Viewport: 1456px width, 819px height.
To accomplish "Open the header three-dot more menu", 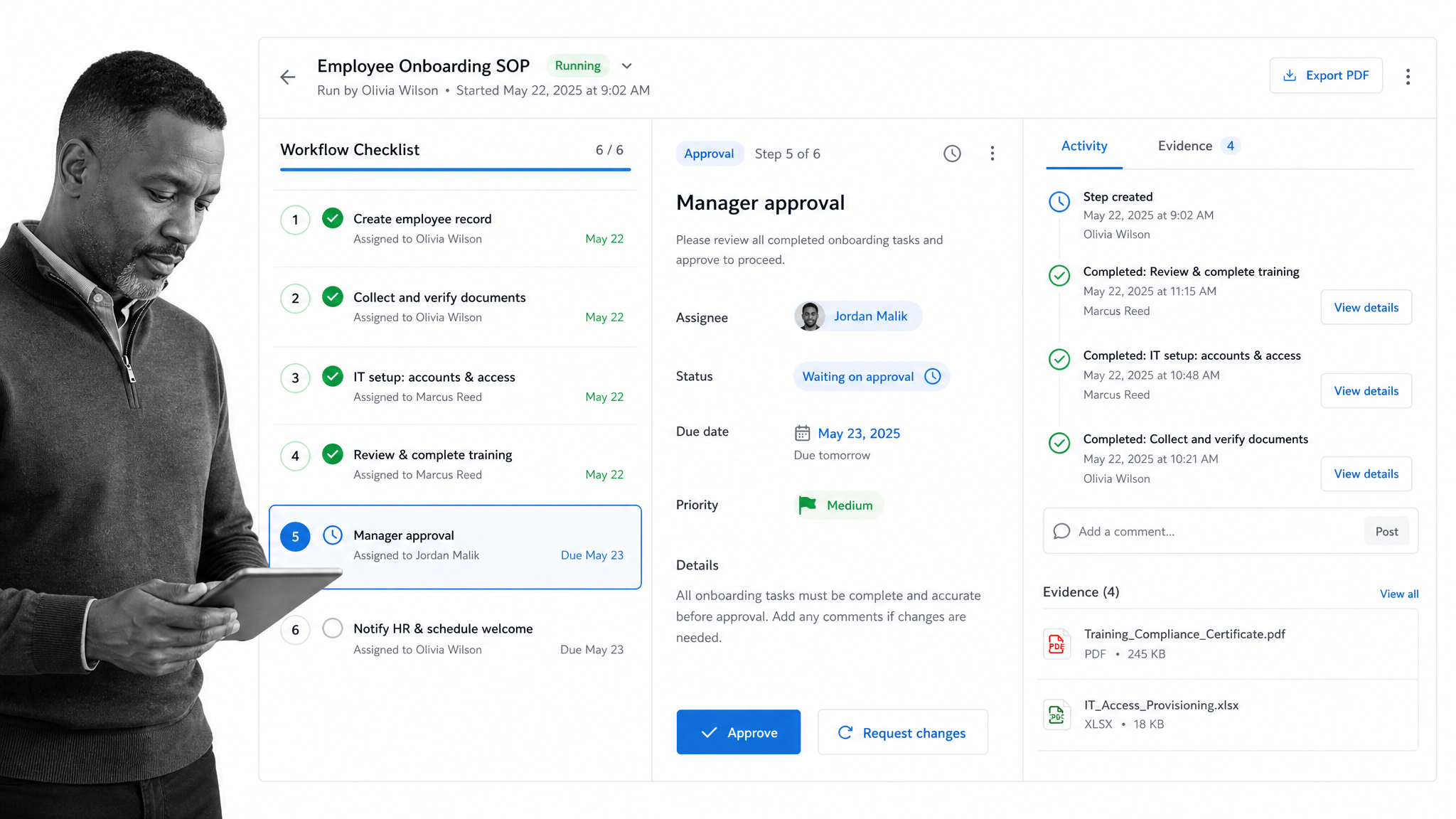I will click(x=1408, y=77).
